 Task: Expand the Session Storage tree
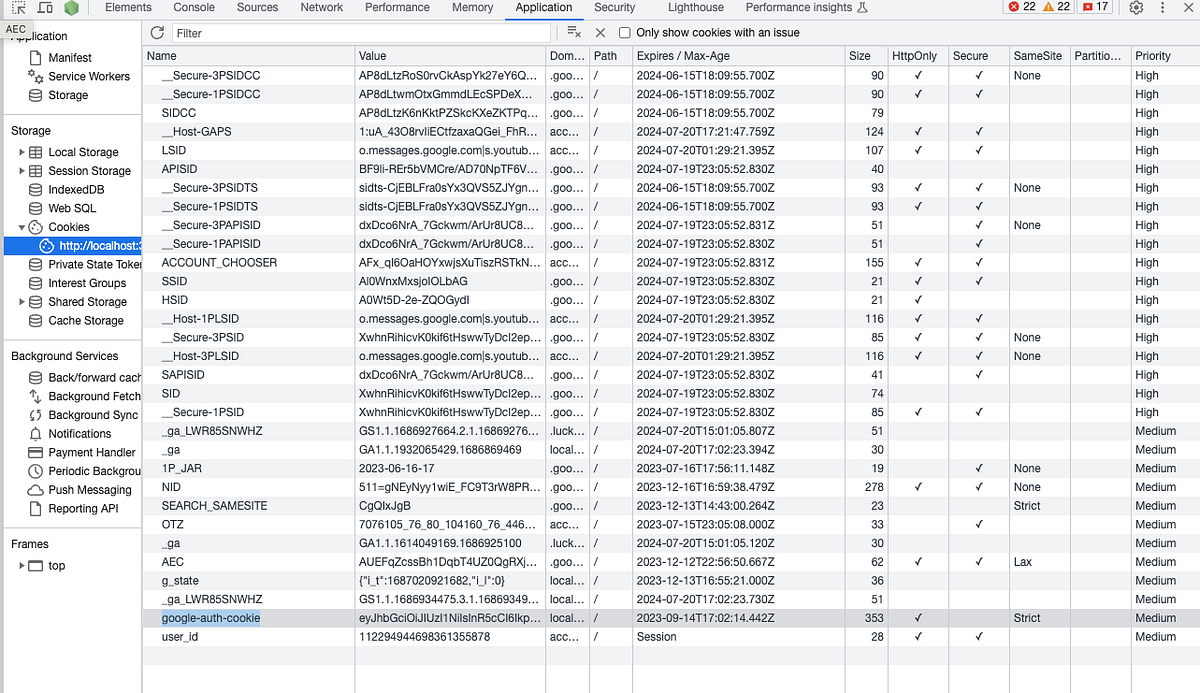pyautogui.click(x=22, y=171)
